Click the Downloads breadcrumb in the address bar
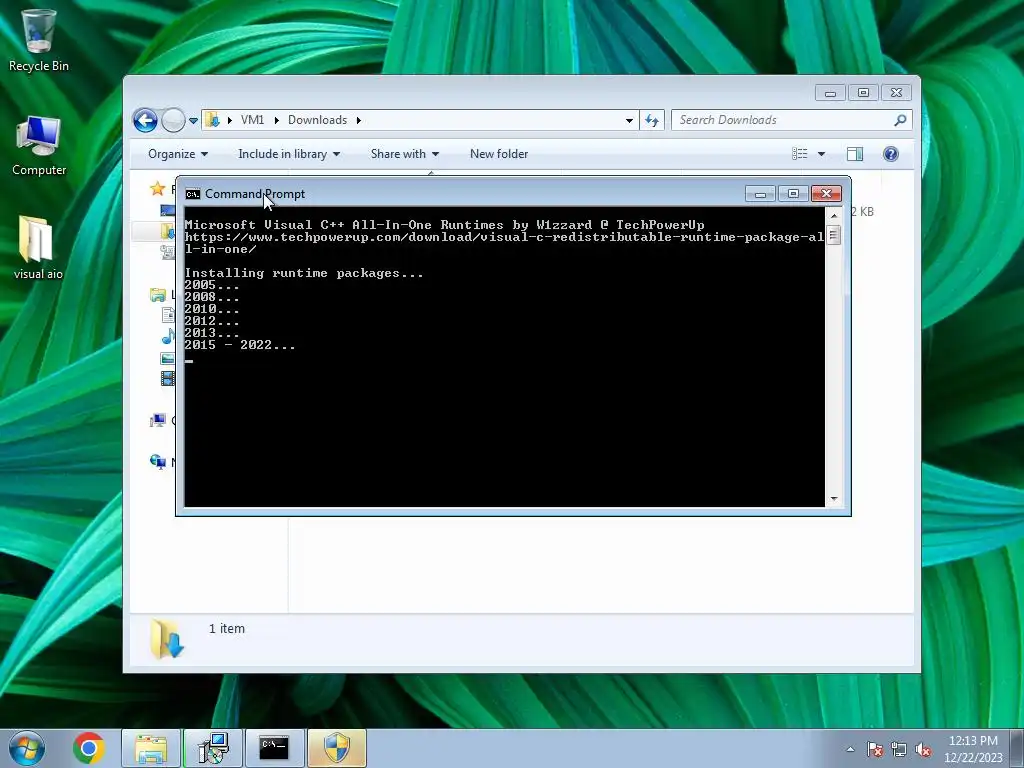The width and height of the screenshot is (1024, 768). click(x=317, y=120)
